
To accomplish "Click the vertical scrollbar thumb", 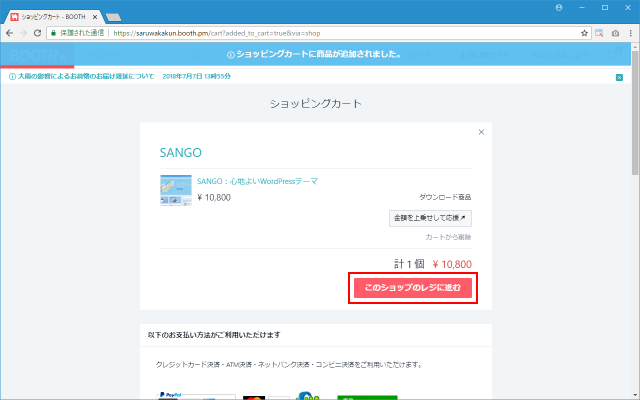I will click(x=635, y=112).
